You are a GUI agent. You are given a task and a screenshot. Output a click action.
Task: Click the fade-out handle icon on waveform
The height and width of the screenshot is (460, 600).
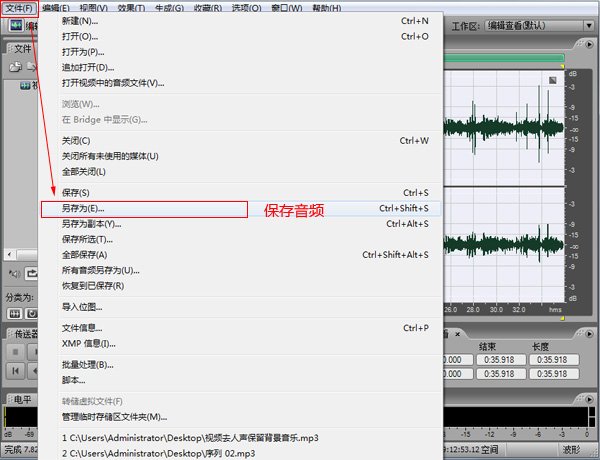click(x=553, y=80)
